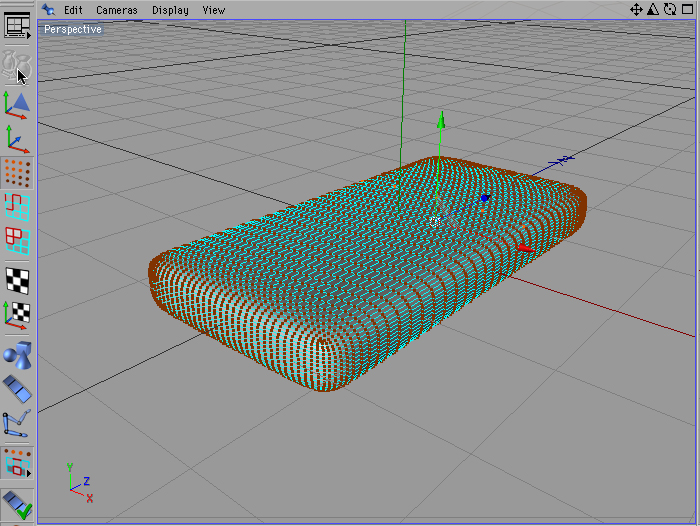Click the zoom camera icon
The height and width of the screenshot is (526, 700).
pyautogui.click(x=653, y=9)
